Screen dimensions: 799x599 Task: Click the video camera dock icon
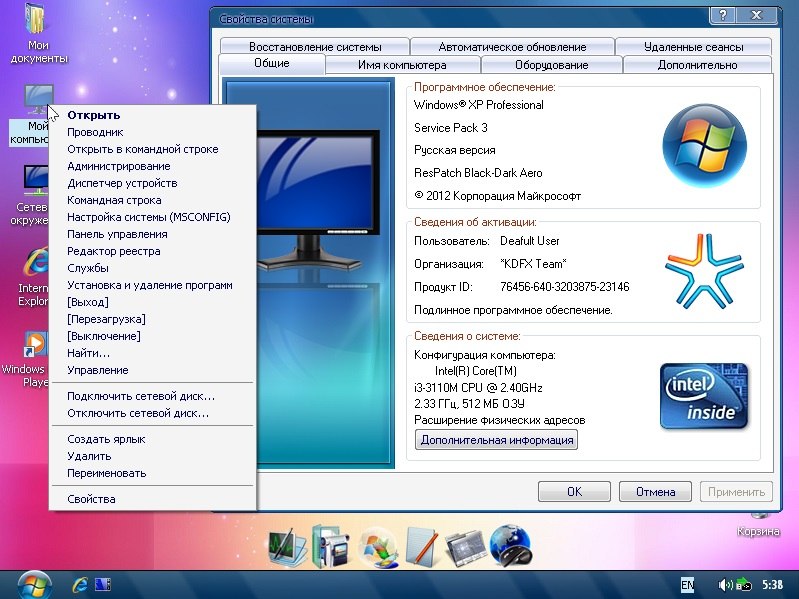click(x=328, y=545)
